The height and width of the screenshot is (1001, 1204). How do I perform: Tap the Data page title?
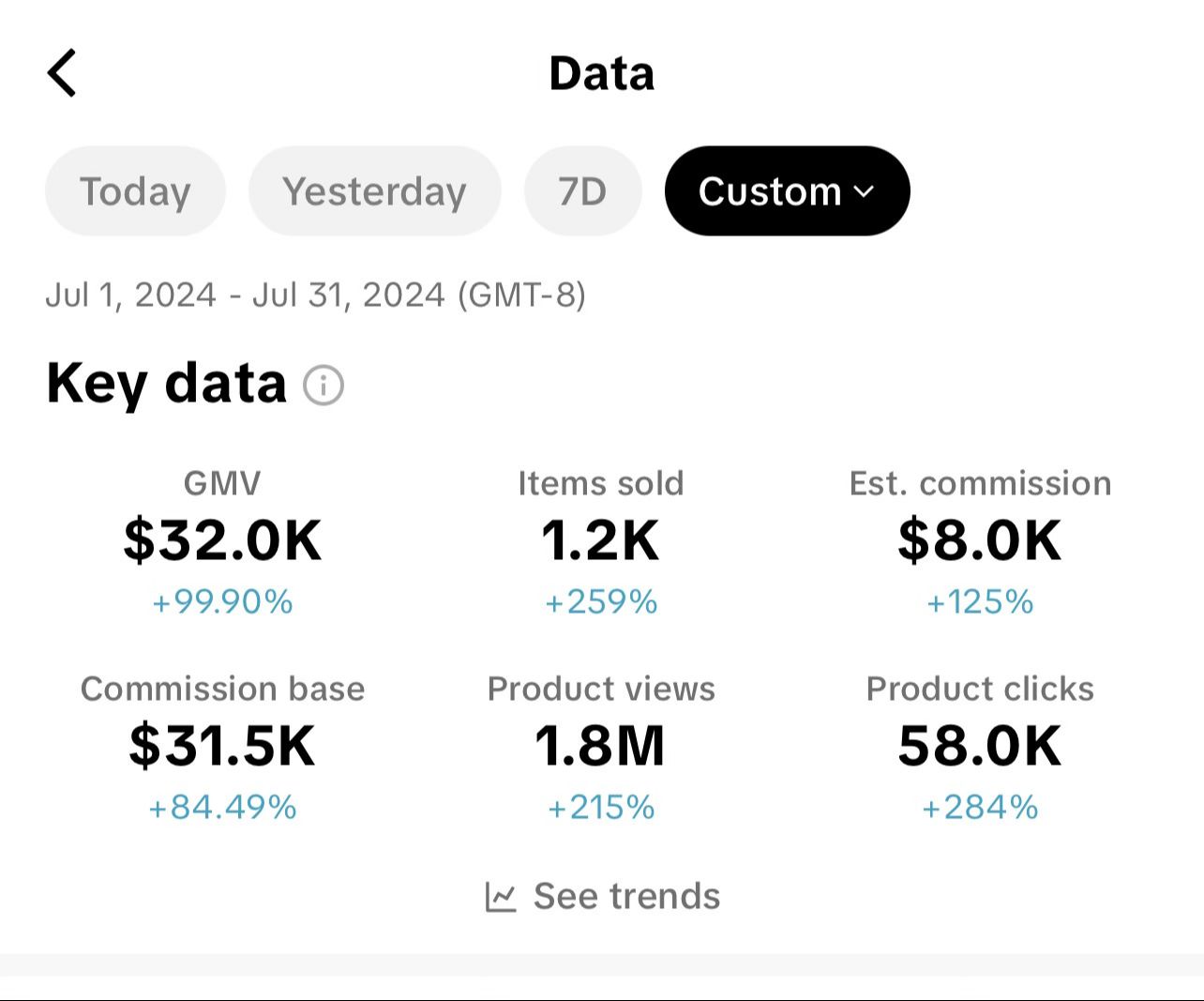click(601, 73)
